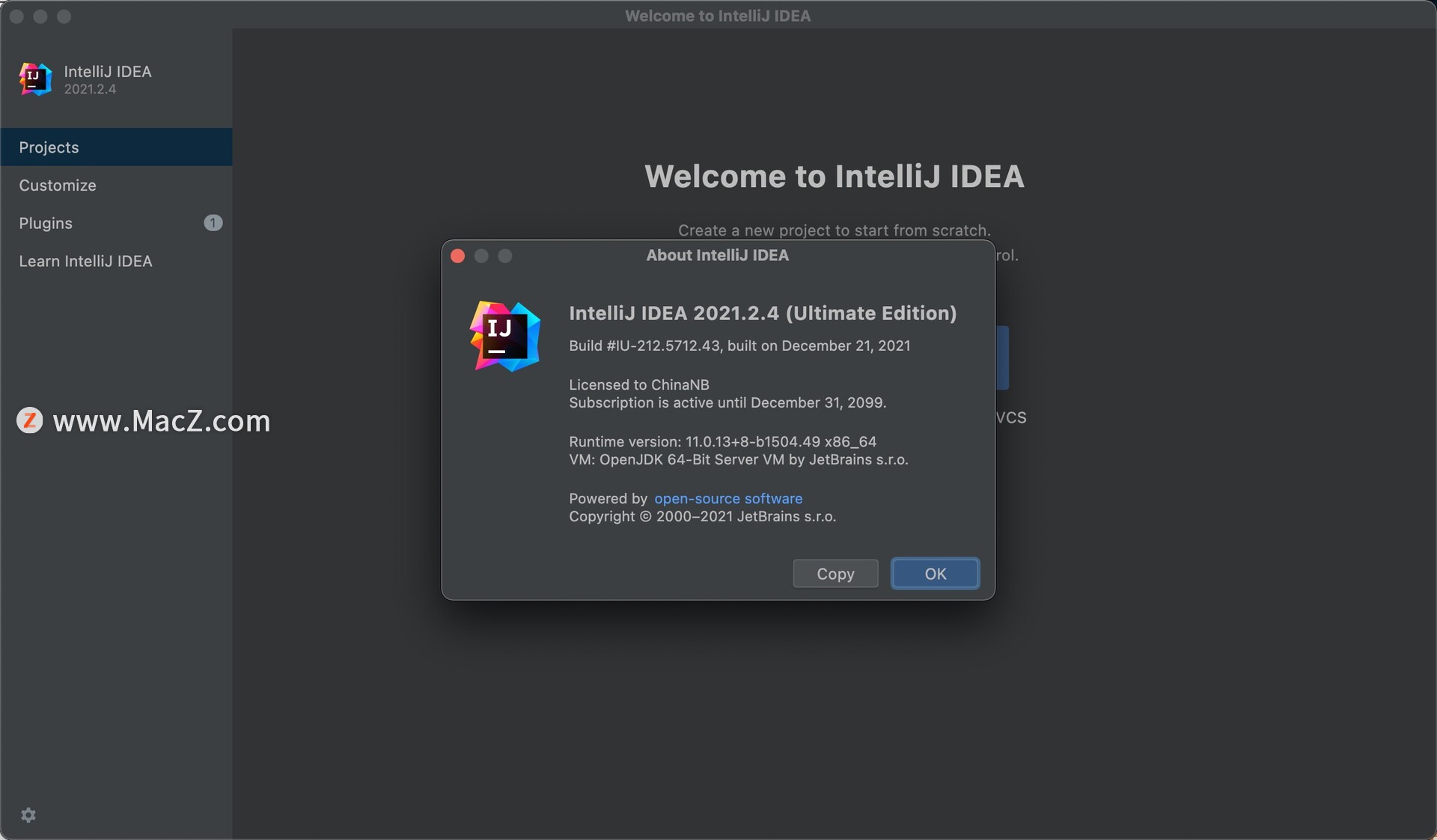1437x840 pixels.
Task: Click the Welcome to IntelliJ IDEA window title
Action: [718, 16]
